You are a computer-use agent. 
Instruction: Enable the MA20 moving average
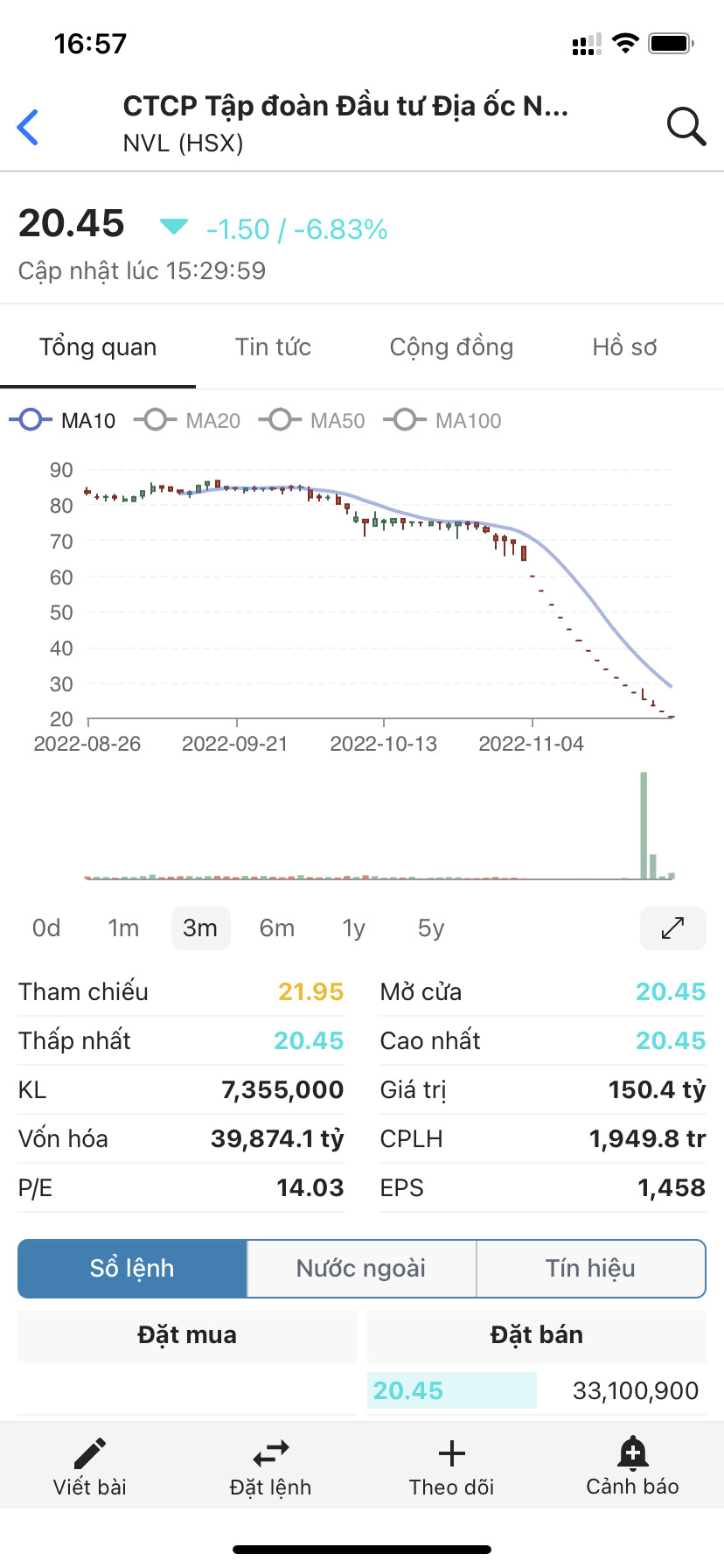click(x=188, y=421)
